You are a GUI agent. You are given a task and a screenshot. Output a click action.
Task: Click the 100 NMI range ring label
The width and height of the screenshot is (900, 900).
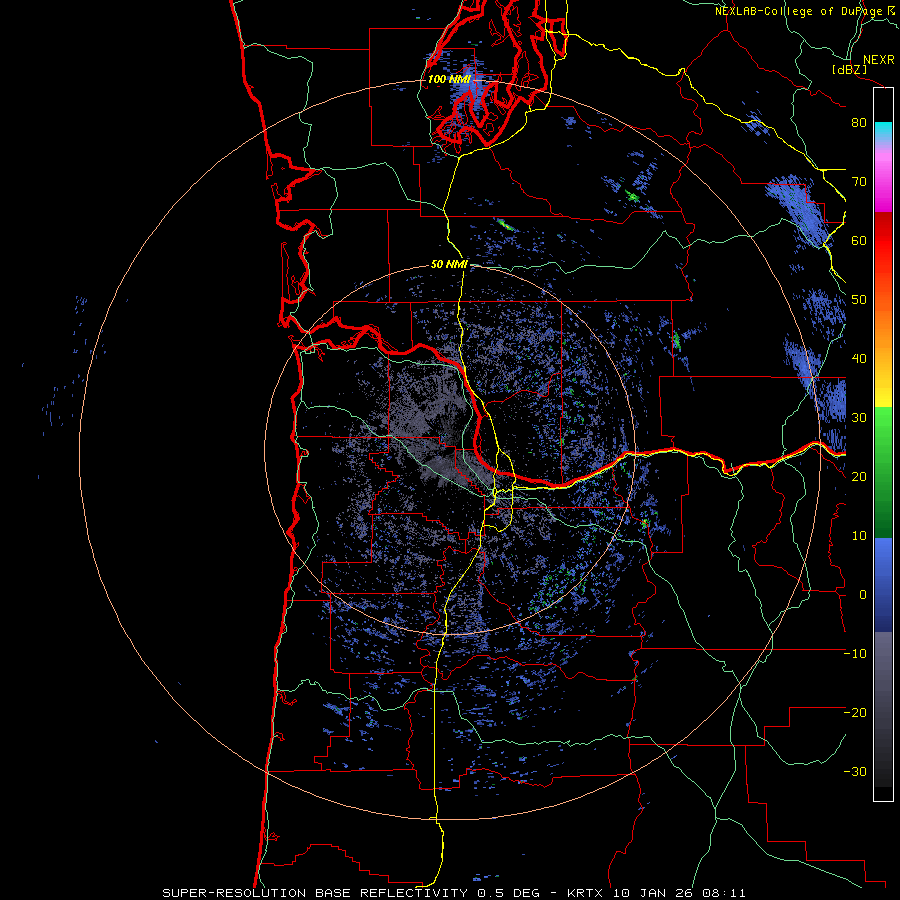point(449,79)
